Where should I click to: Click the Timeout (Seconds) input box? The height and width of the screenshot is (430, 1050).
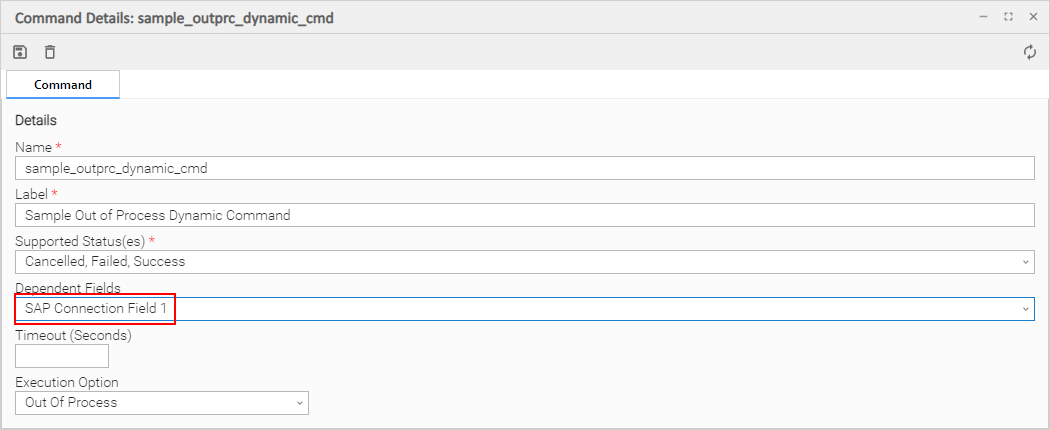(62, 356)
